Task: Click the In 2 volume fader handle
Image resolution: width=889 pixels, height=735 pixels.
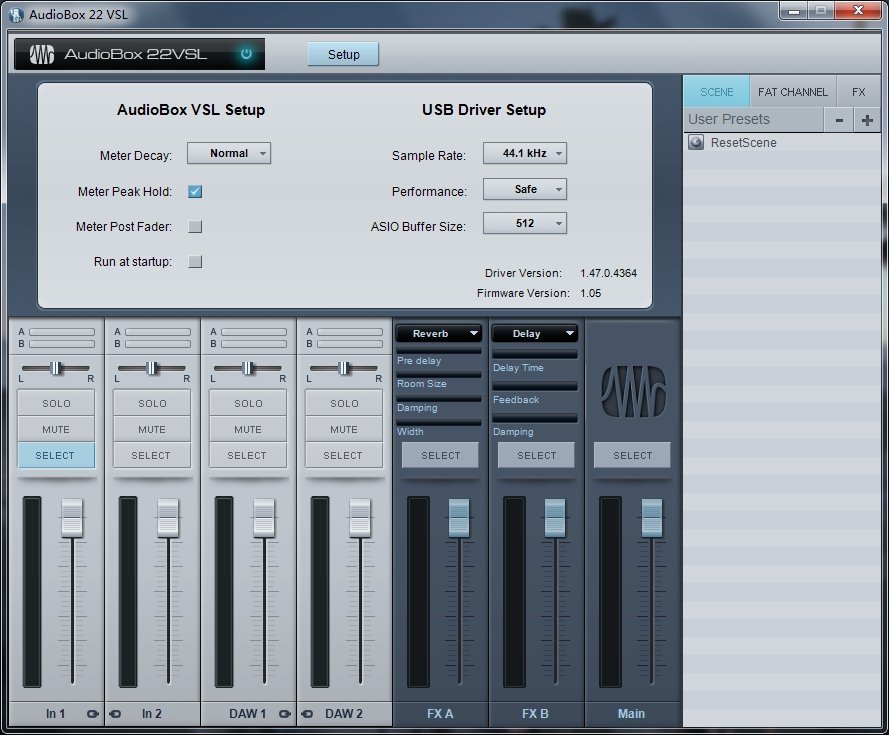Action: [x=168, y=518]
